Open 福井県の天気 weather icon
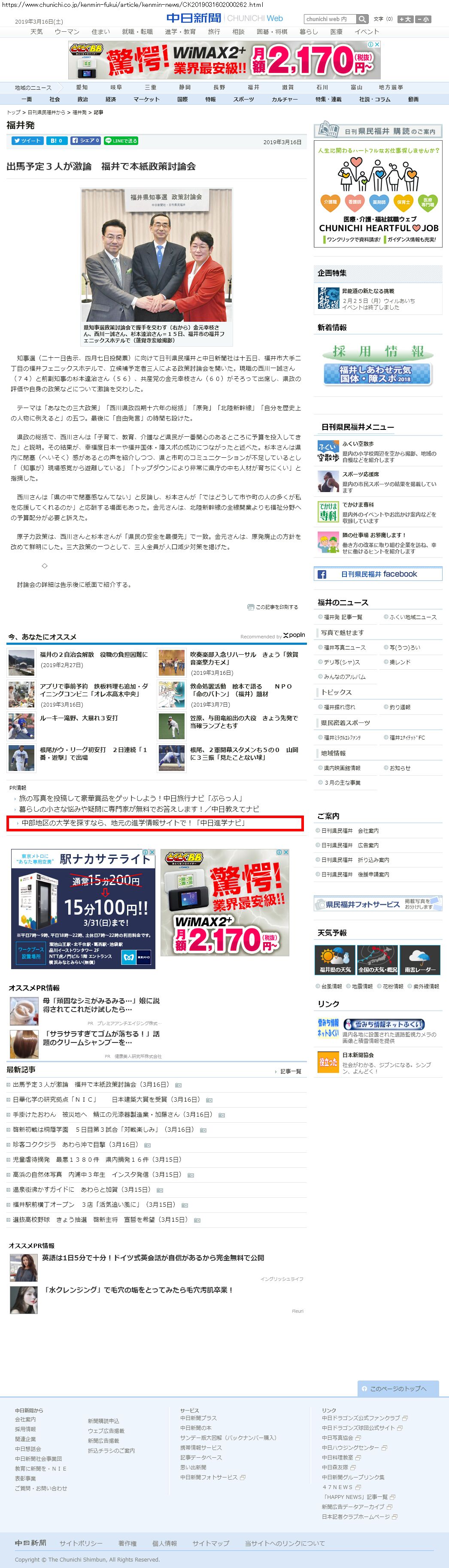This screenshot has height=1568, width=449. tap(335, 959)
